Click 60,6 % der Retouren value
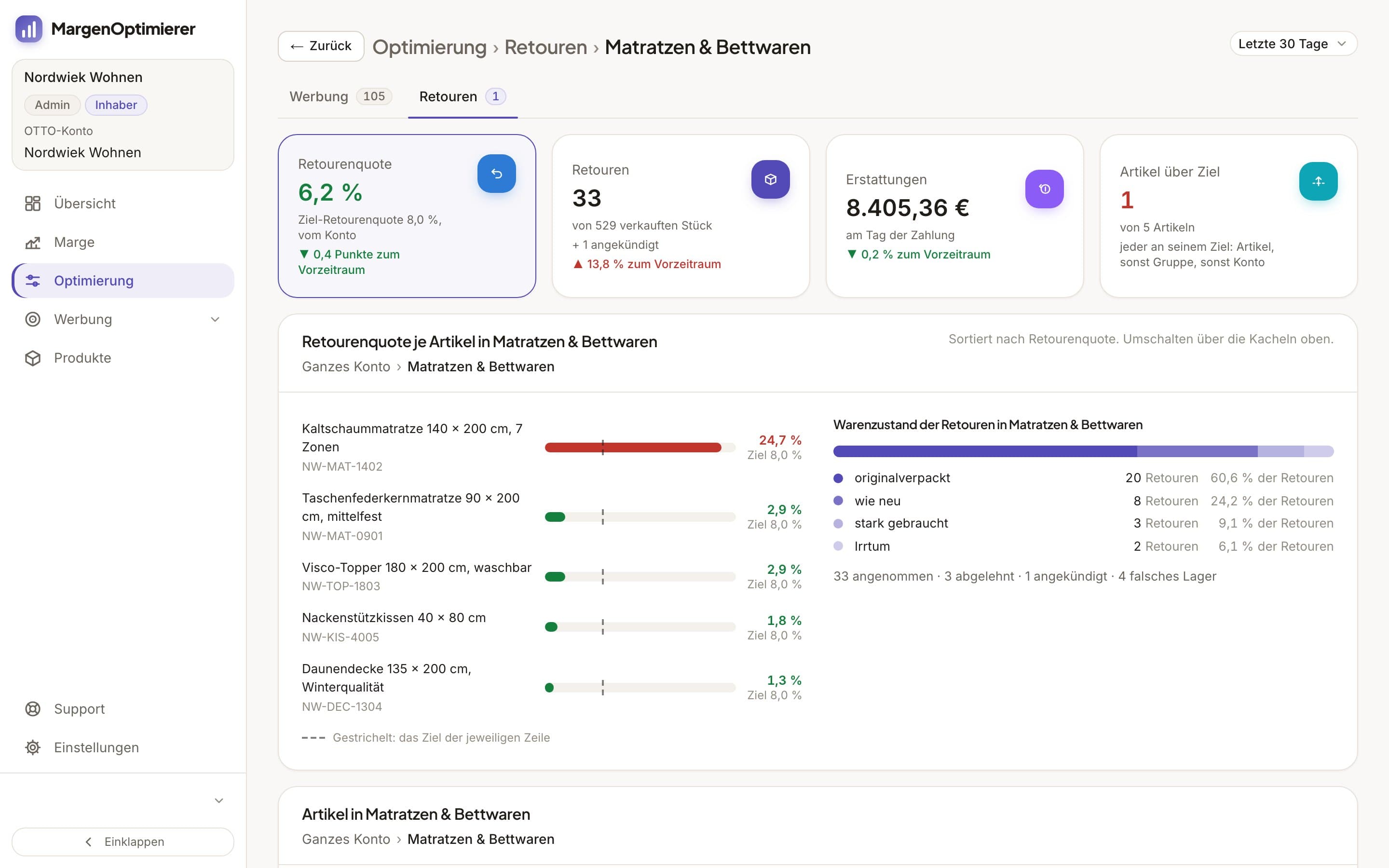 click(x=1272, y=477)
